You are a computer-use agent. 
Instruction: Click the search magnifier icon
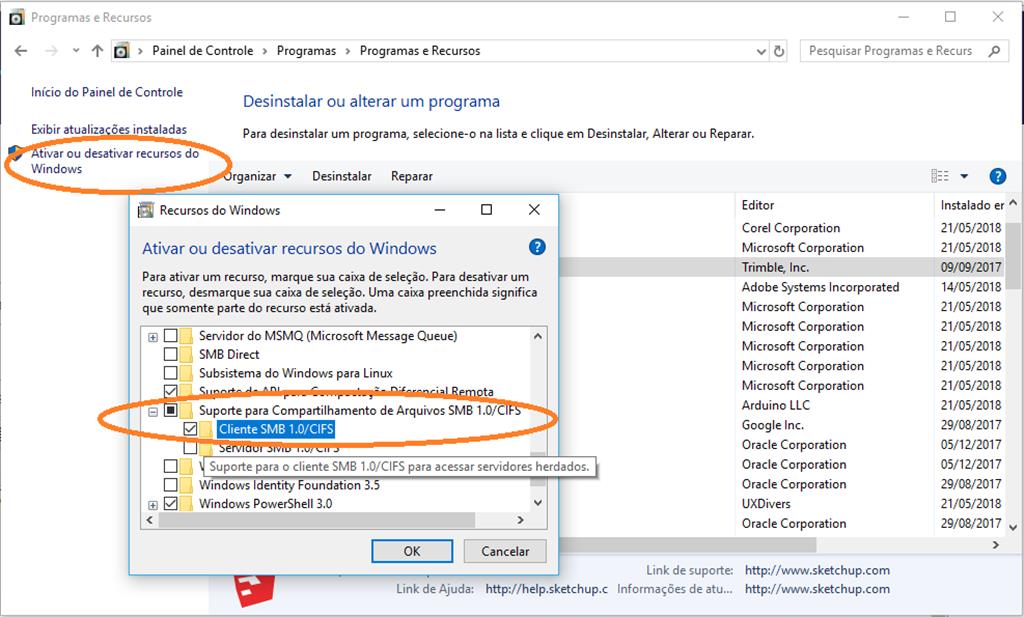point(994,51)
